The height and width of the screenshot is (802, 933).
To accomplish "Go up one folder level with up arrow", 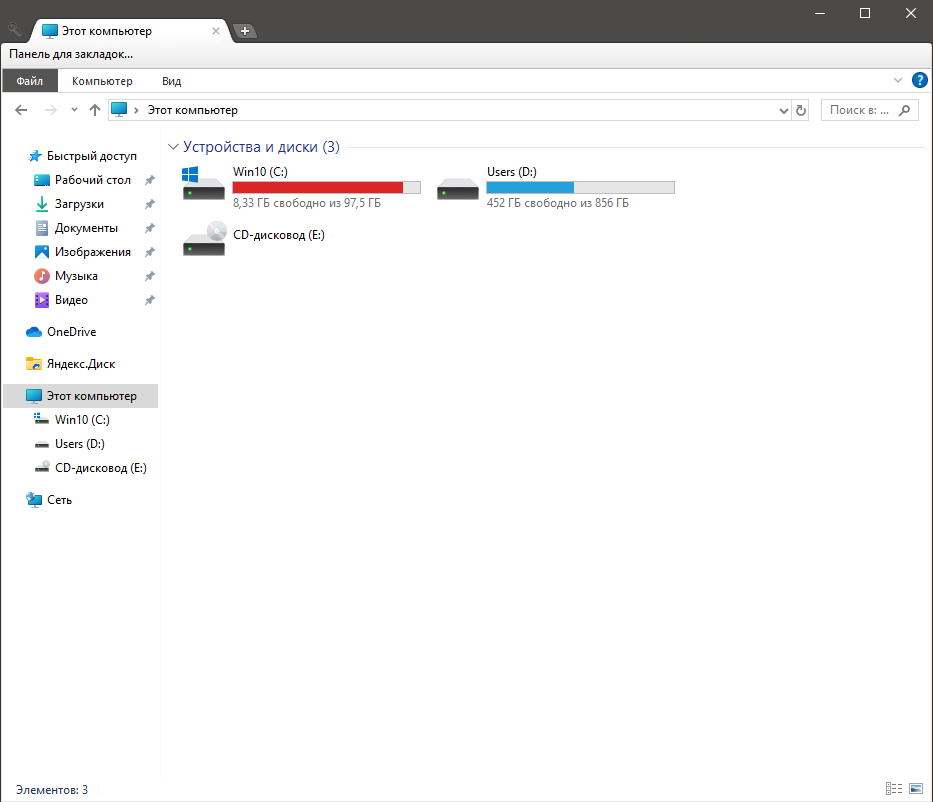I will [95, 110].
